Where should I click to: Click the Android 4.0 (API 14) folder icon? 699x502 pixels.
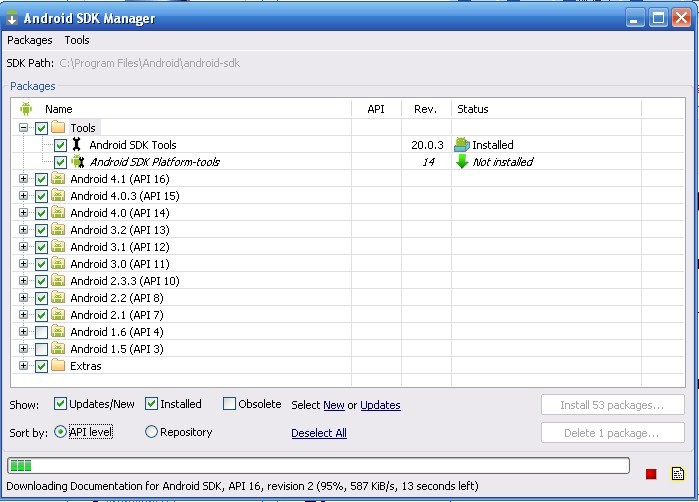[58, 213]
